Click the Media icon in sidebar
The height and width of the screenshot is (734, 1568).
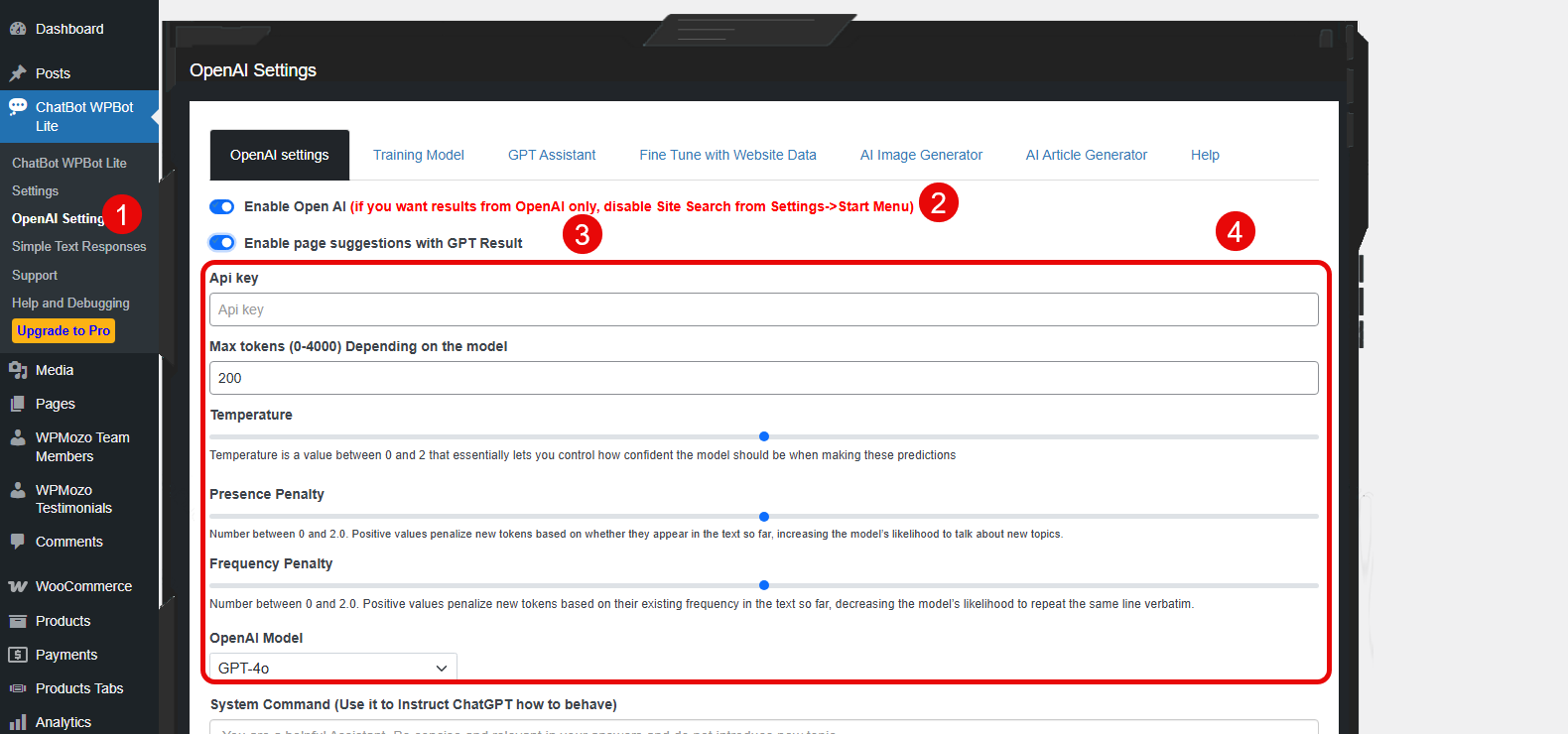pyautogui.click(x=18, y=370)
